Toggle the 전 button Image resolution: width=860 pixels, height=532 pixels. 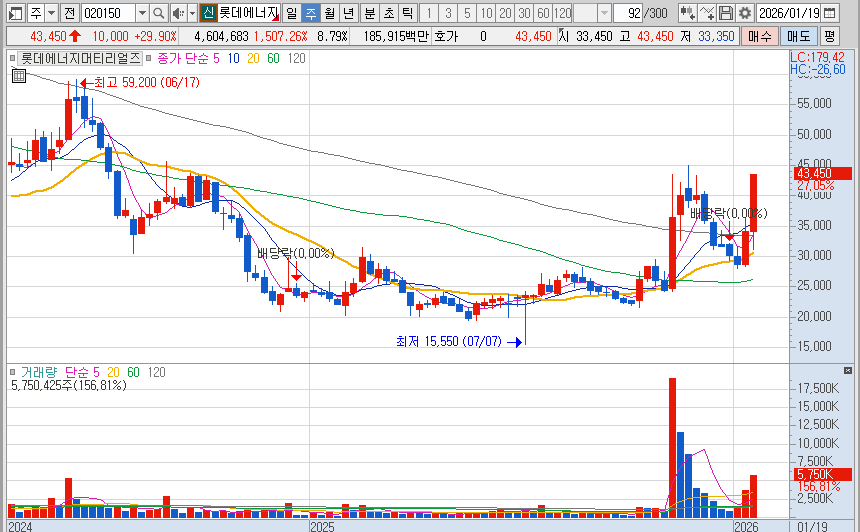[x=69, y=13]
